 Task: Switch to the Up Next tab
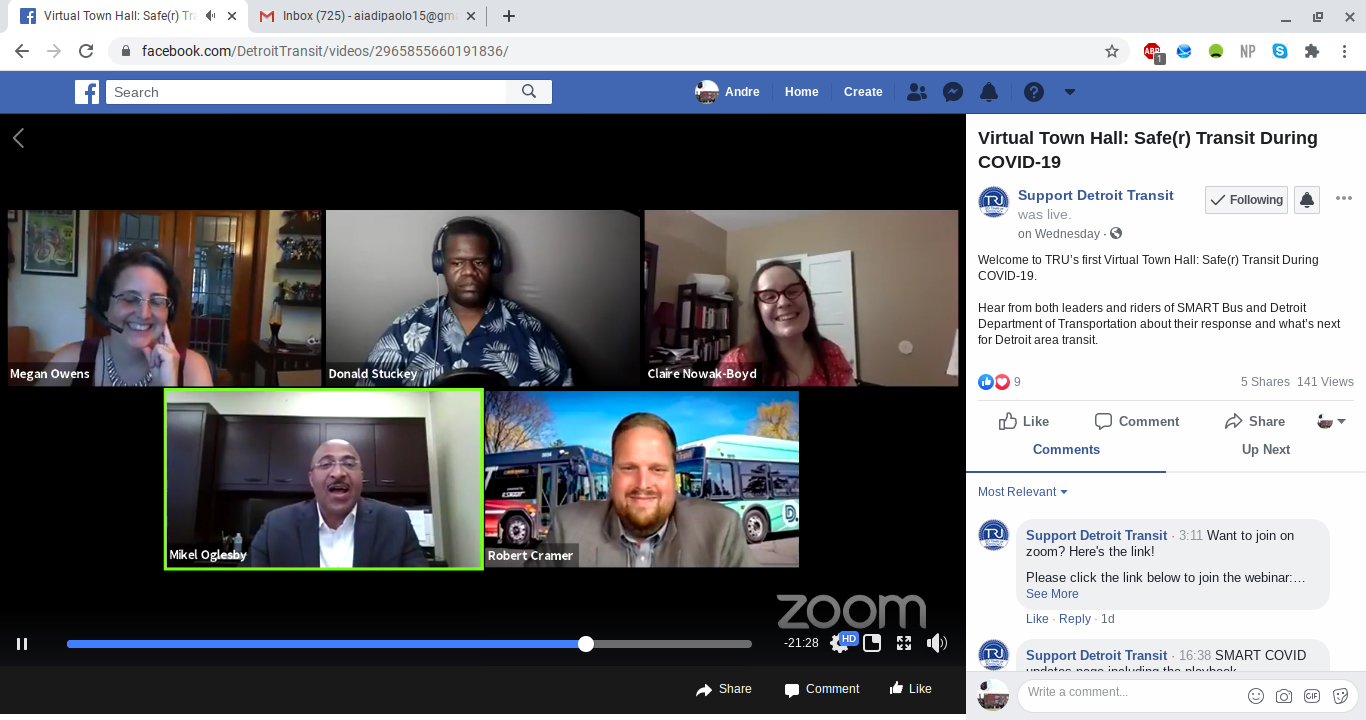(1265, 450)
